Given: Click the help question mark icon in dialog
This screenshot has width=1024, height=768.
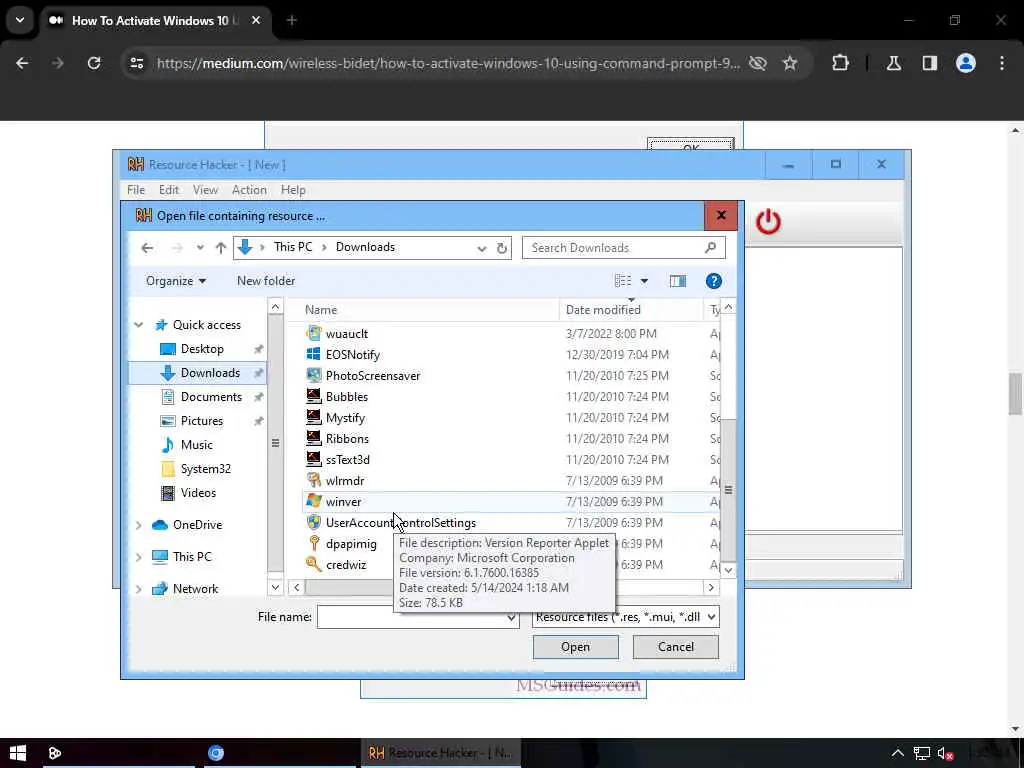Looking at the screenshot, I should coord(714,281).
